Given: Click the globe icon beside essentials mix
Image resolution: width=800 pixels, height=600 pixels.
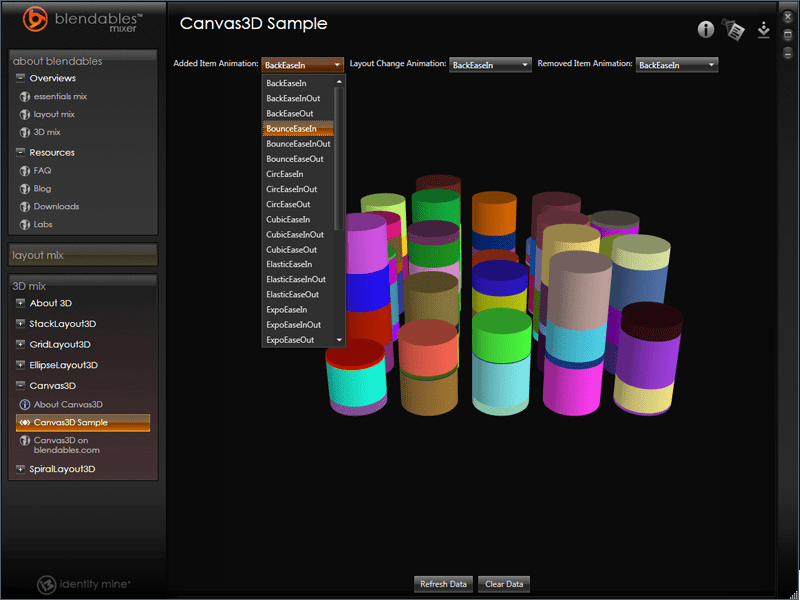Looking at the screenshot, I should (24, 97).
